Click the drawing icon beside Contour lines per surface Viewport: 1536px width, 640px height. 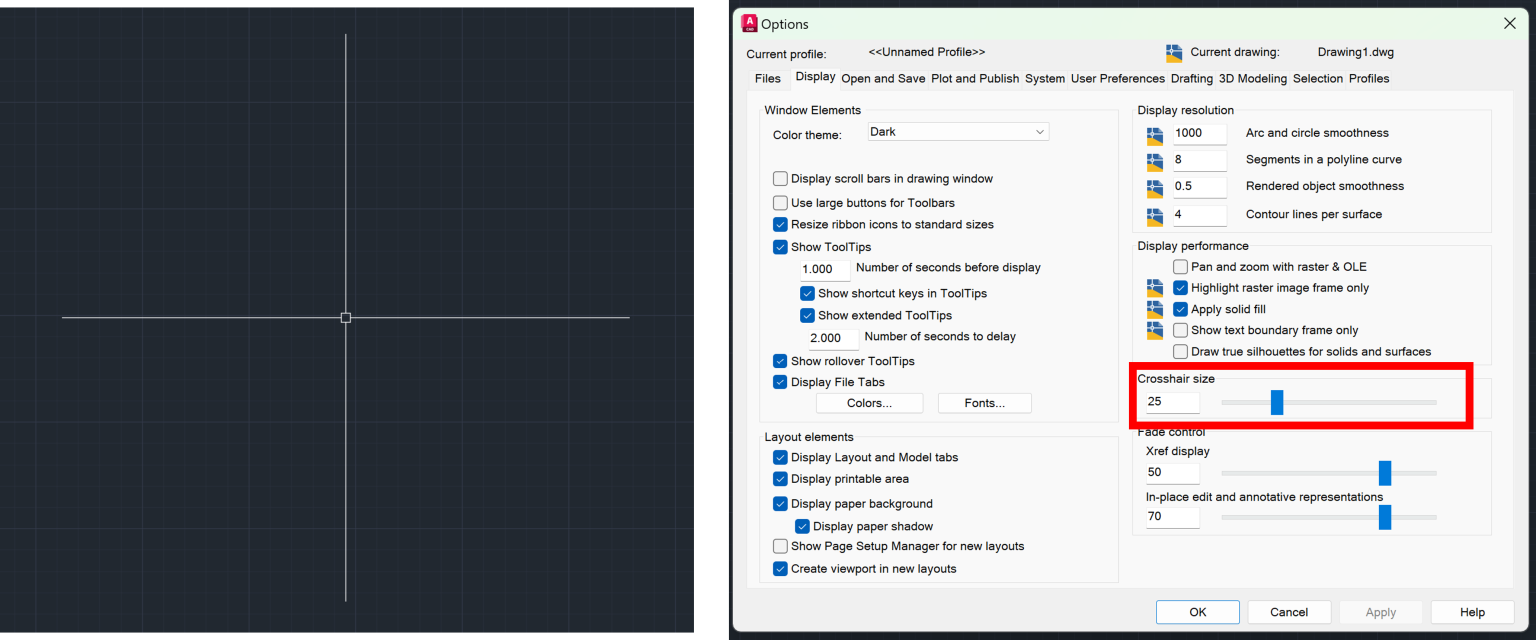(x=1153, y=213)
